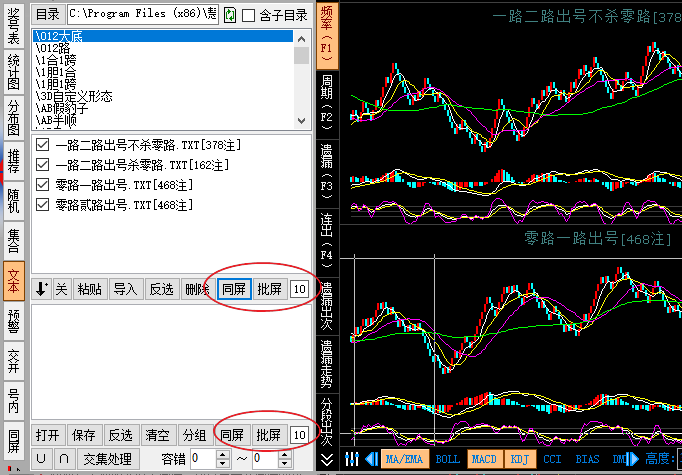Click the 交集处理 button
Image resolution: width=682 pixels, height=475 pixels.
click(107, 459)
